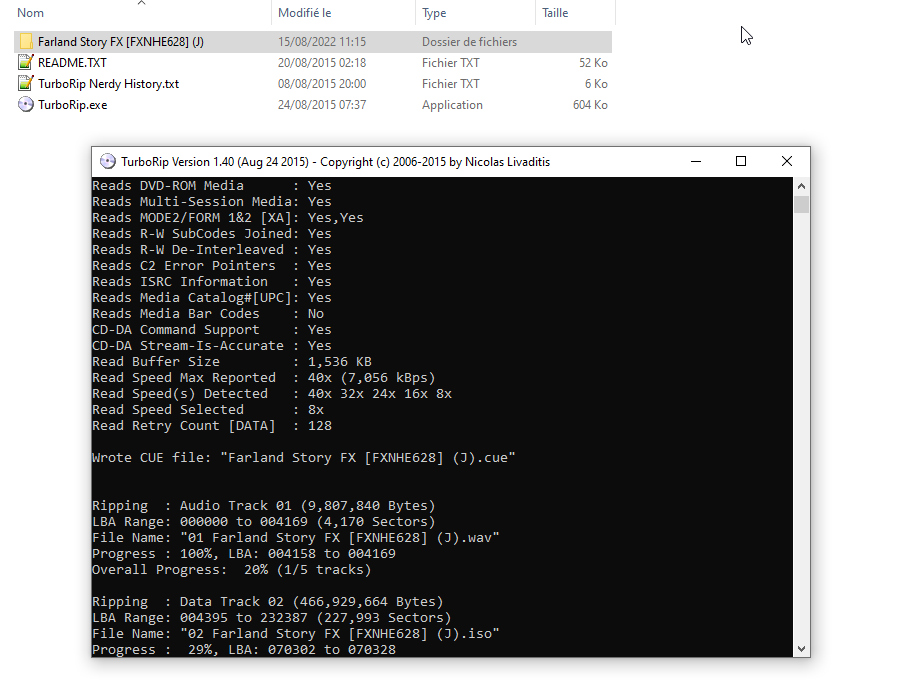Image resolution: width=900 pixels, height=693 pixels.
Task: Click the Reads ISRC Information line
Action: pos(212,282)
